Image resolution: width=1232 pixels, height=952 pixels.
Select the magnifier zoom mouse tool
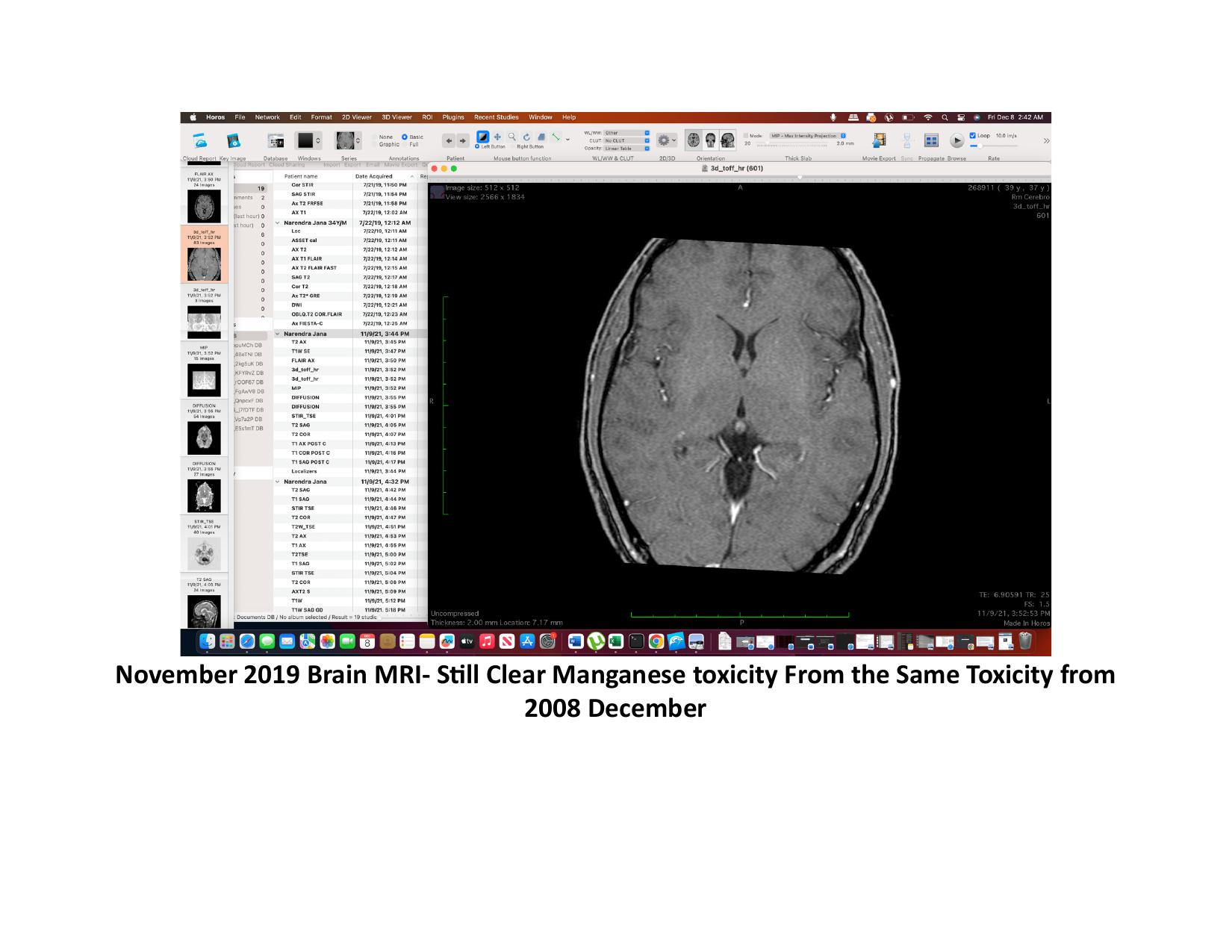(512, 137)
